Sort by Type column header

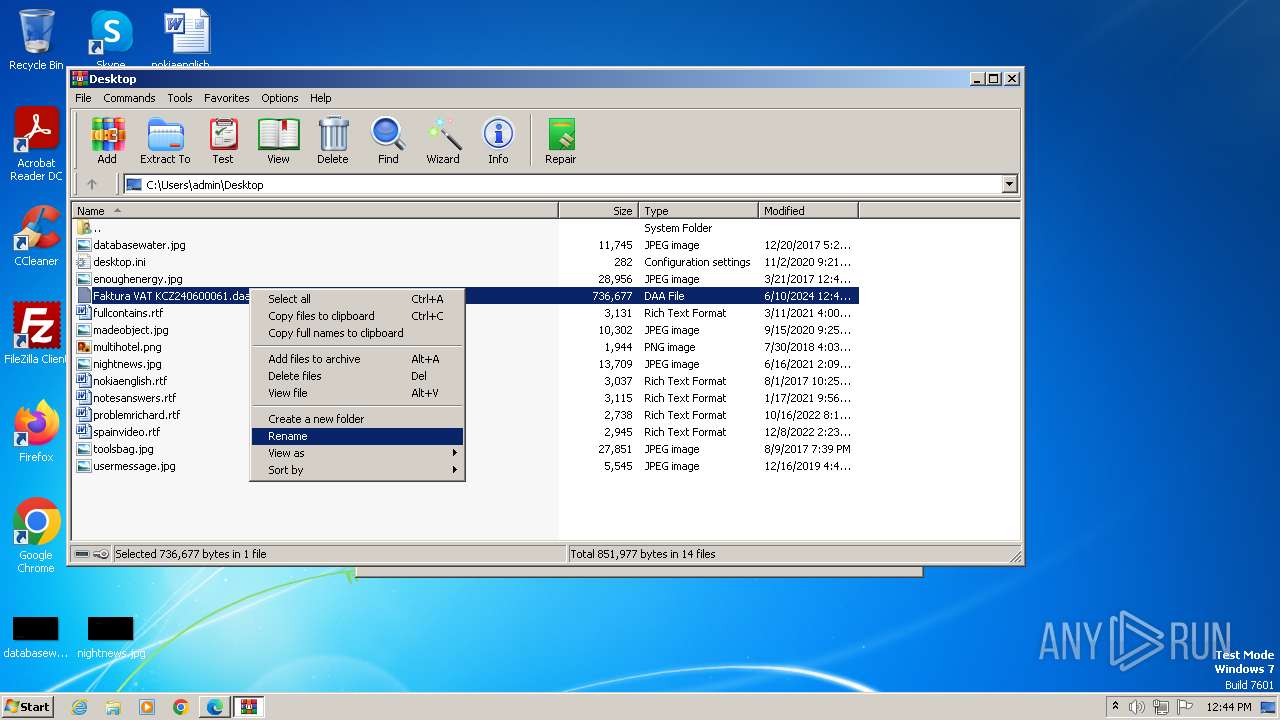pyautogui.click(x=698, y=211)
